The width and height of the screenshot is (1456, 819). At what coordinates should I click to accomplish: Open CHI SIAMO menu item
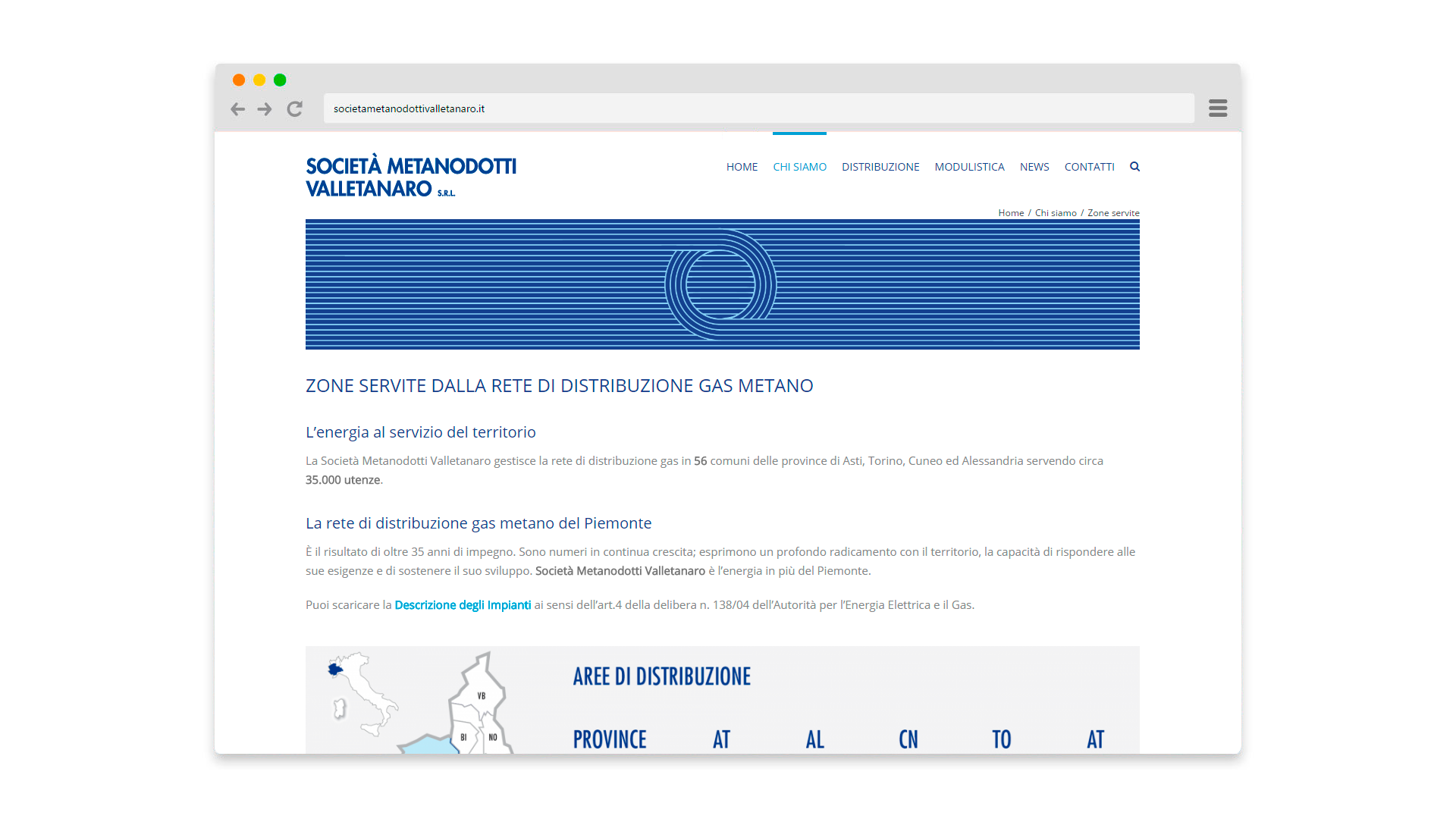(799, 167)
